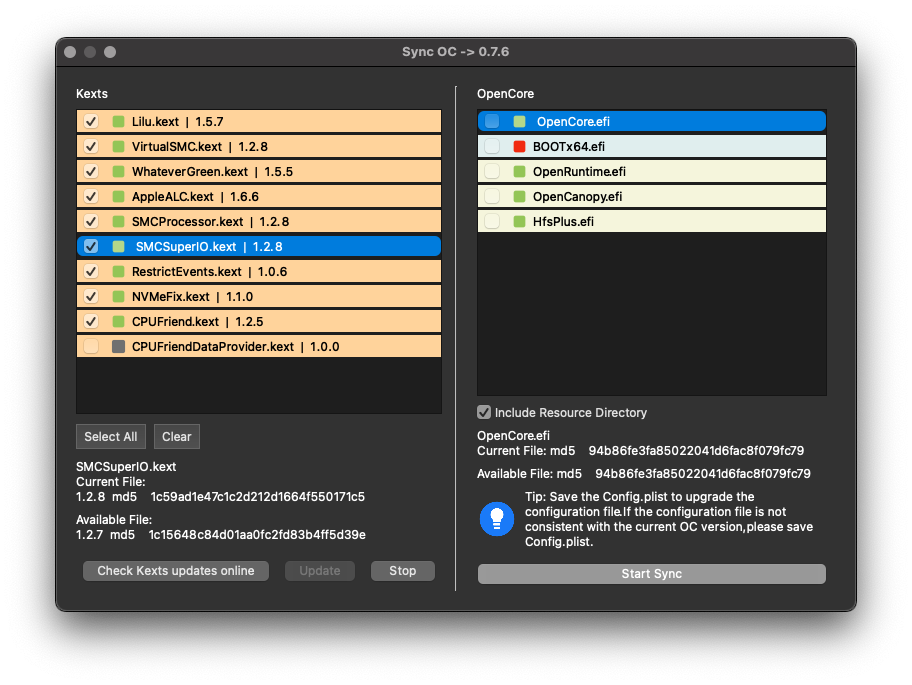The image size is (912, 685).
Task: Click OpenCanopy.efi status indicator
Action: [x=519, y=197]
